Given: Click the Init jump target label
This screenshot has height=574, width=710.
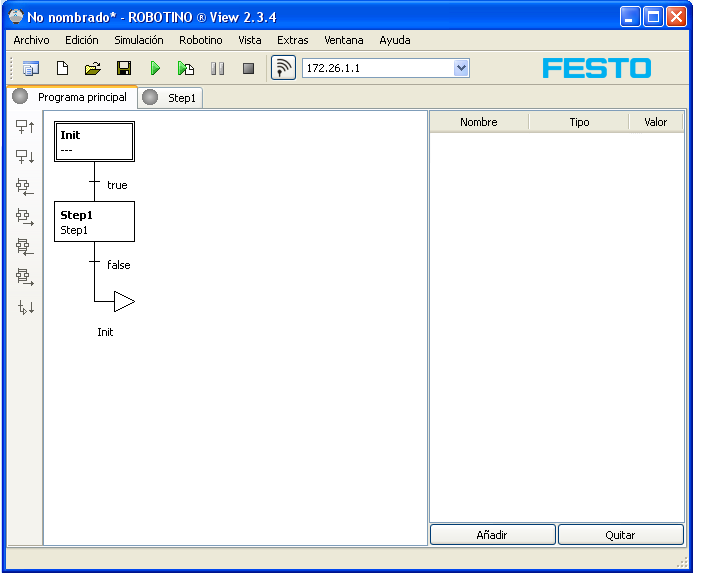Looking at the screenshot, I should click(x=105, y=332).
